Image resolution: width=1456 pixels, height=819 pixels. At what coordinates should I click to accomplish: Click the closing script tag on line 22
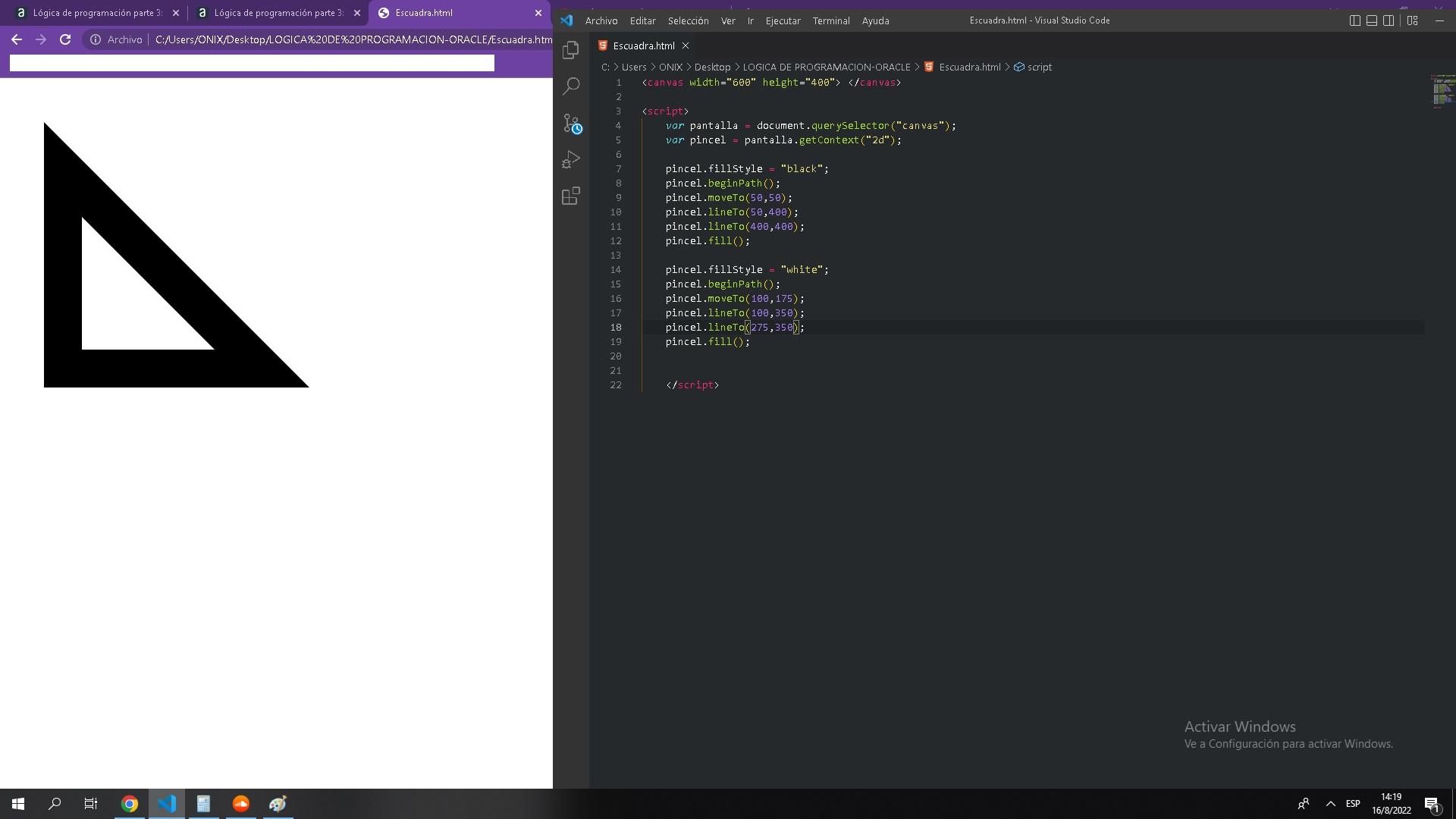point(692,385)
